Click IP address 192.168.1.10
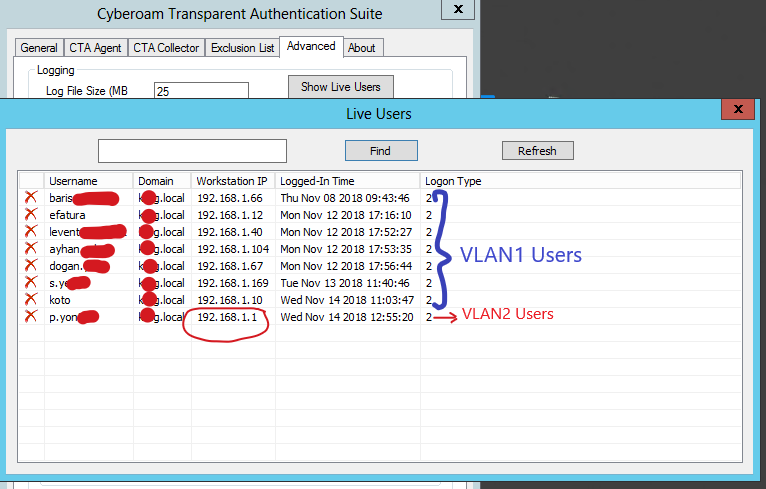This screenshot has width=766, height=489. pyautogui.click(x=230, y=300)
